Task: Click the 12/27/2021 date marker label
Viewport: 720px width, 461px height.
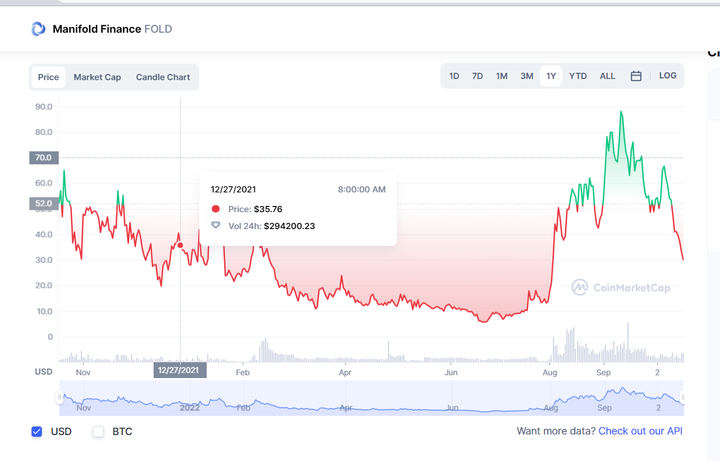Action: point(180,370)
